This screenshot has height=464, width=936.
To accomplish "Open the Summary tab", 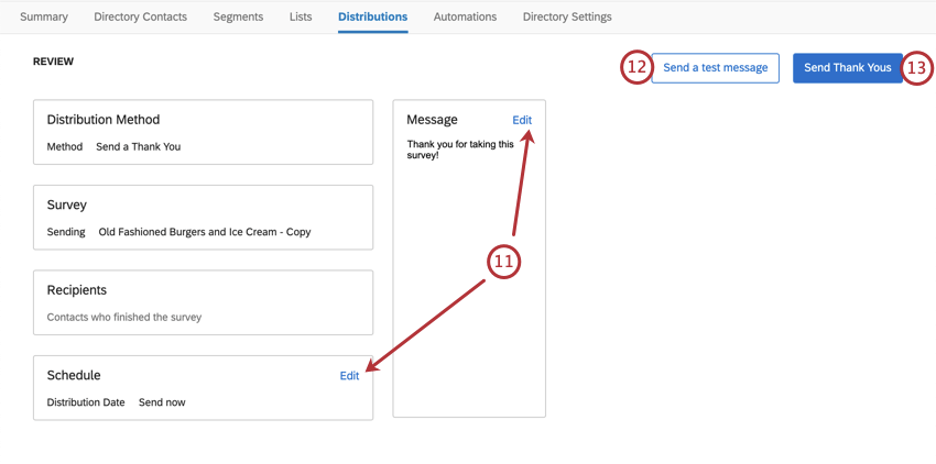I will pos(44,17).
